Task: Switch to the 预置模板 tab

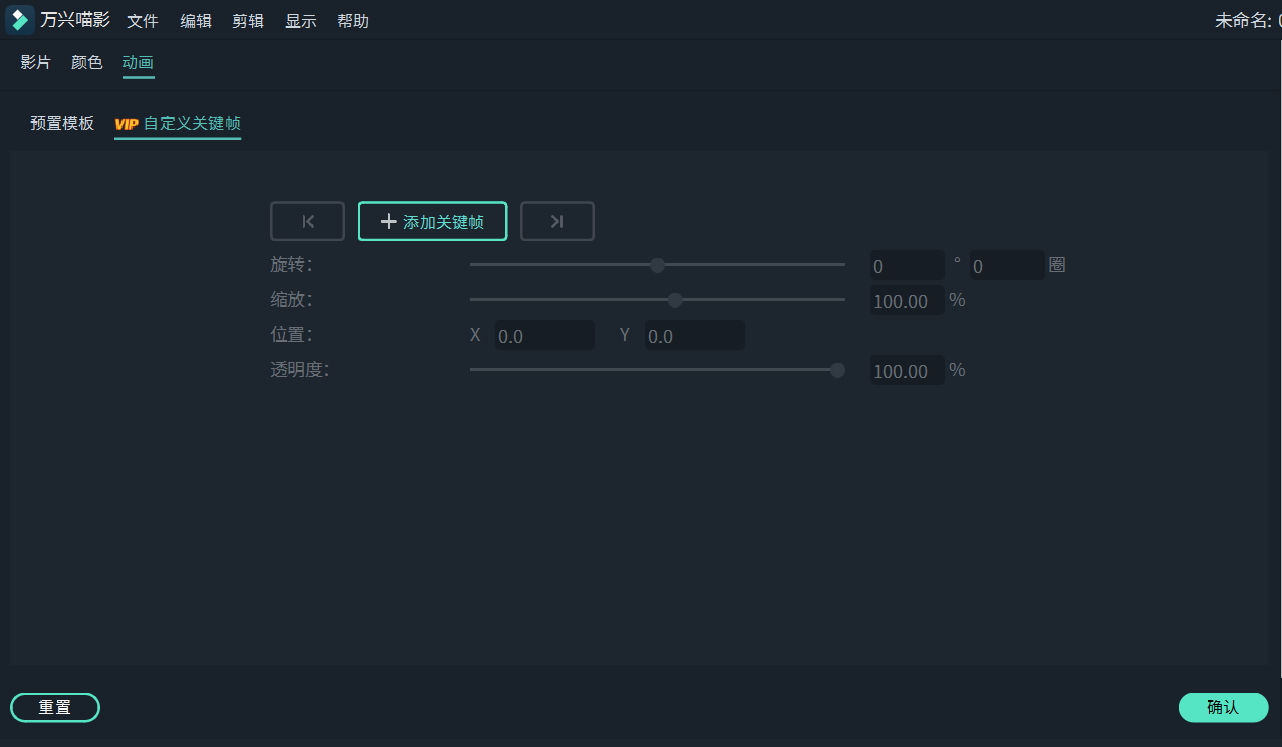Action: pos(61,123)
